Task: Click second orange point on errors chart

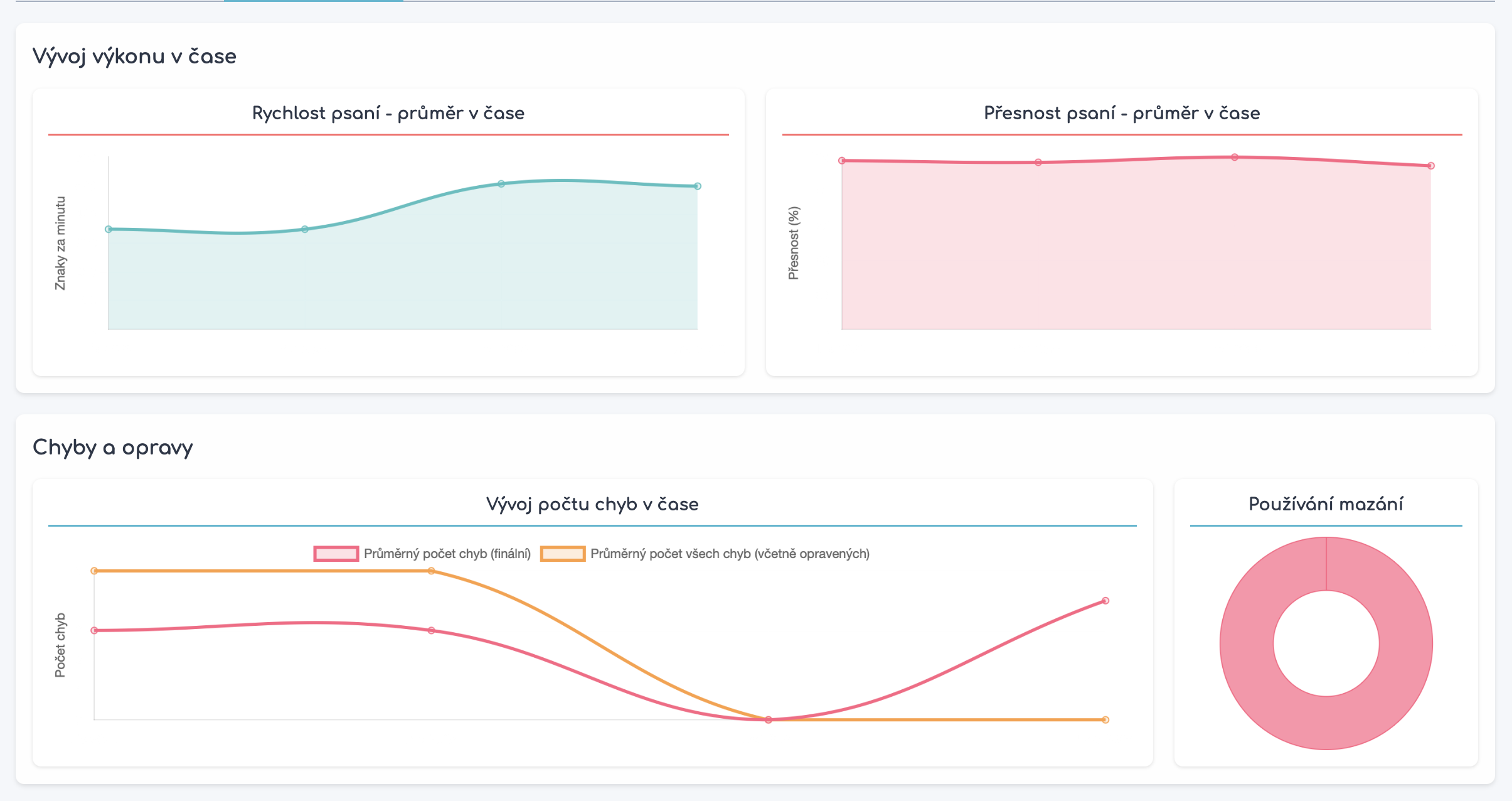Action: (431, 571)
